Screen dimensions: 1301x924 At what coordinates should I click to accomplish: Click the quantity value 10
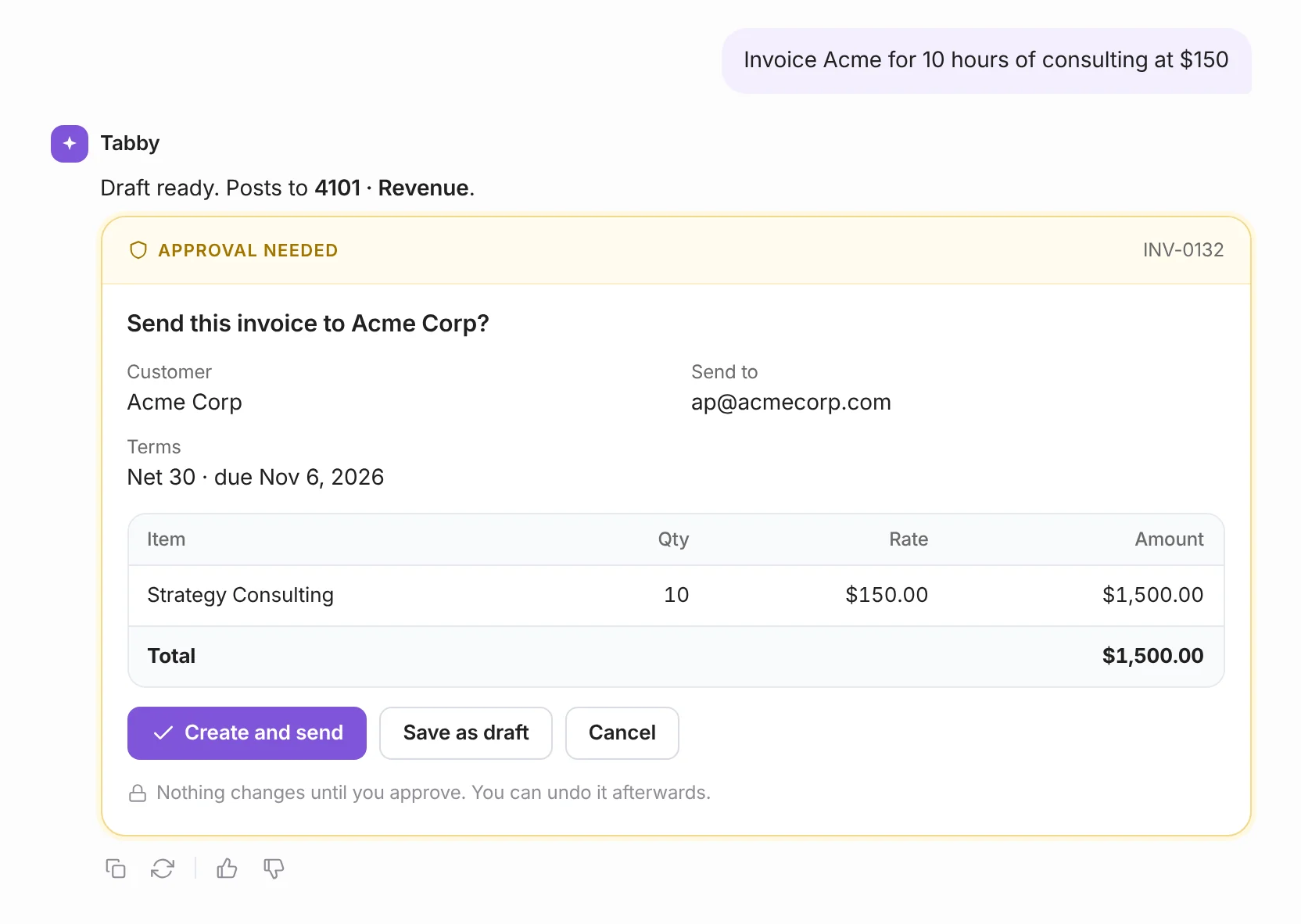tap(676, 596)
